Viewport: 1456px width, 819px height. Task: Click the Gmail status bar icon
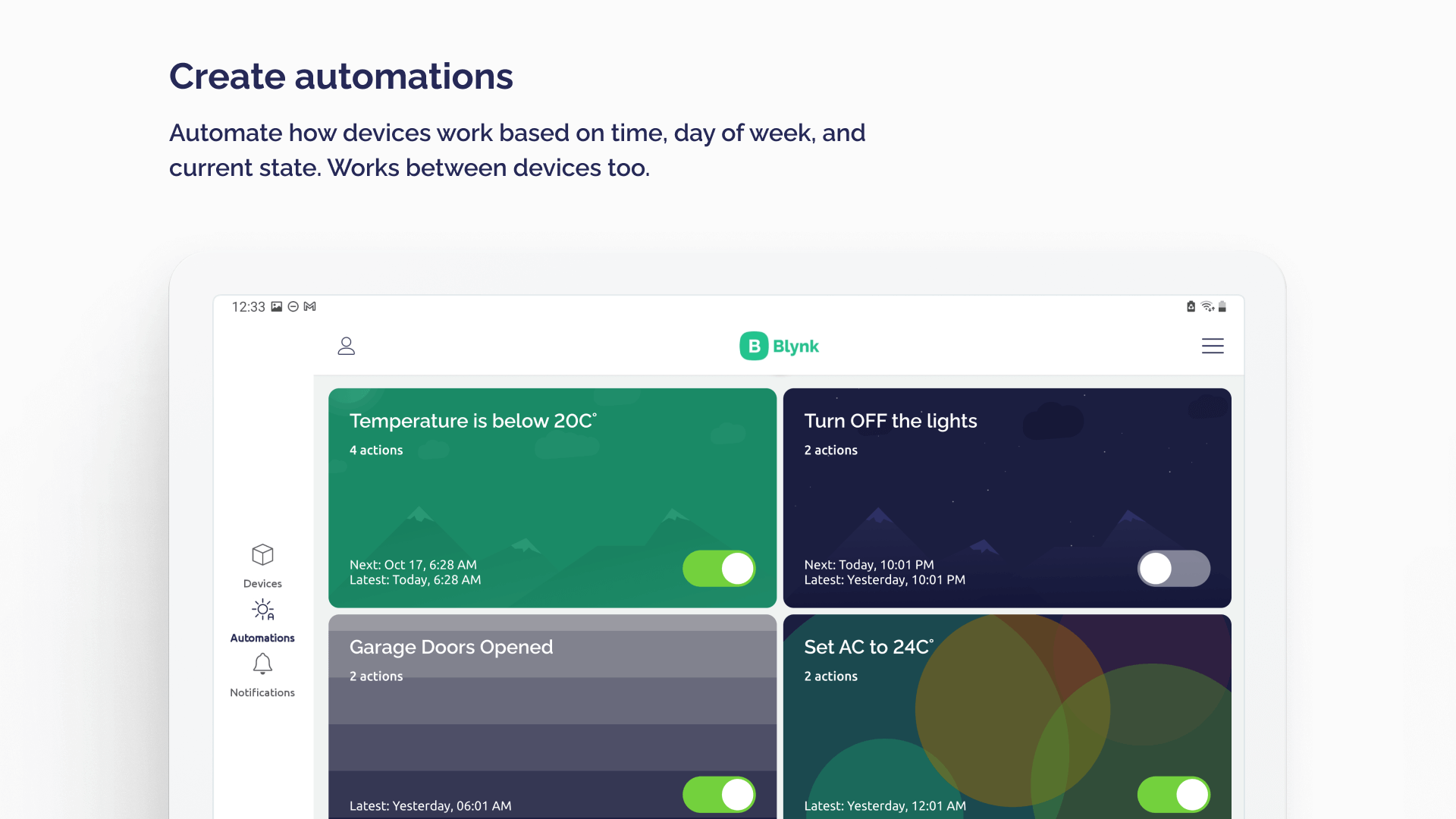point(309,306)
